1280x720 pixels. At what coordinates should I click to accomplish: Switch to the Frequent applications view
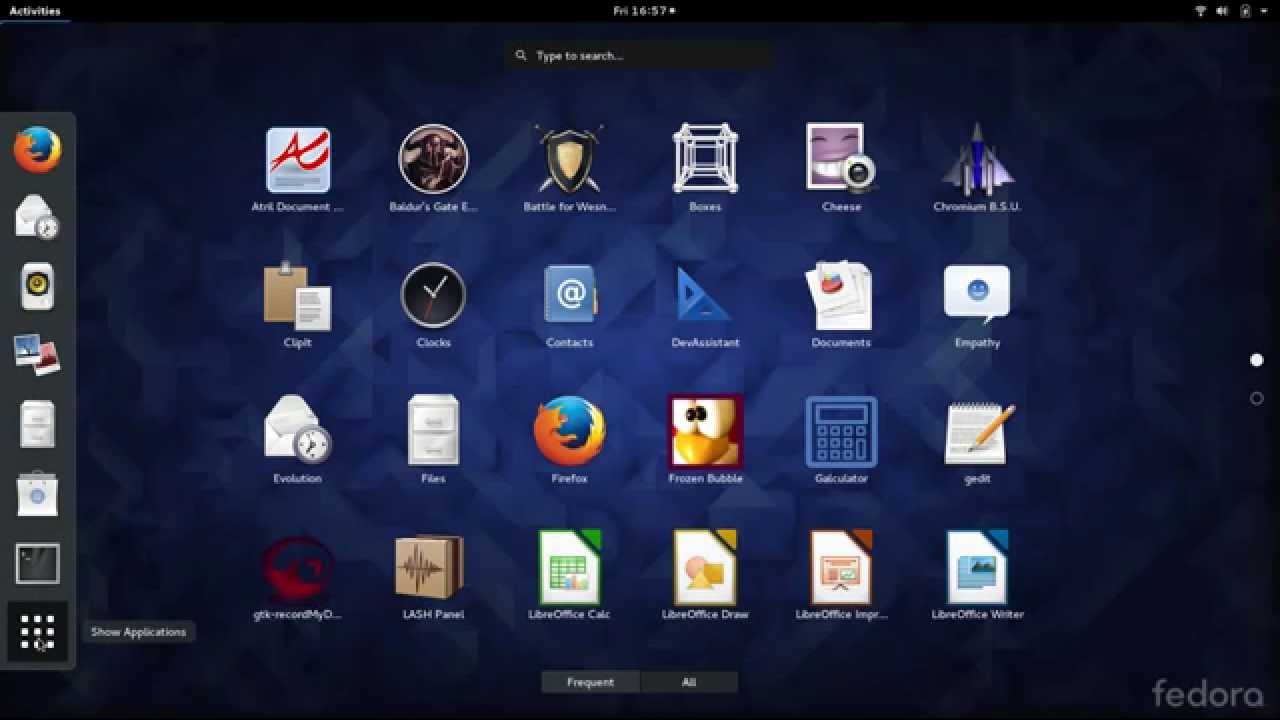590,682
